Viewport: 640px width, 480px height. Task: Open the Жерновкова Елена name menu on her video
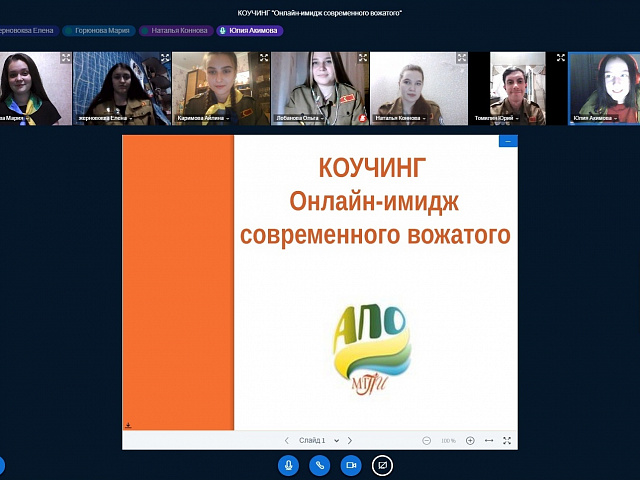coord(105,118)
